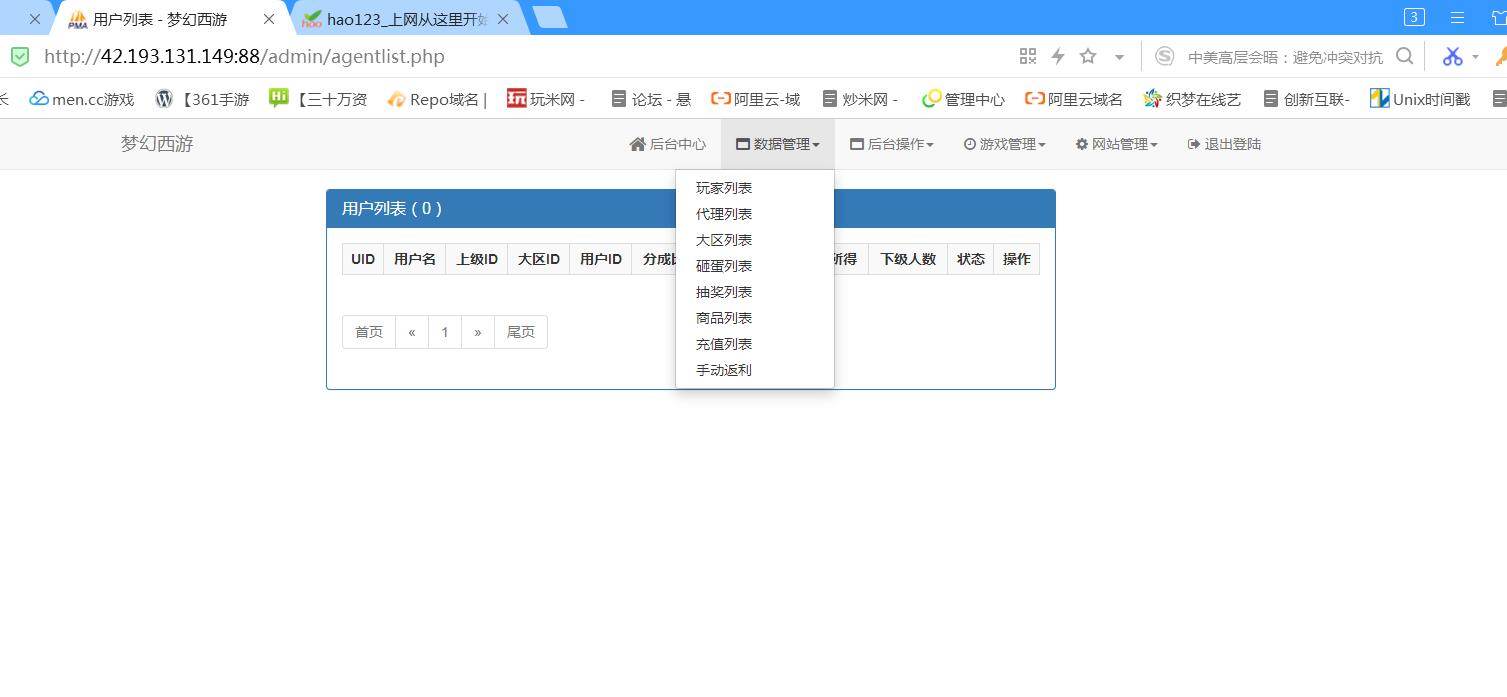Go to 后台中心 home link
1507x697 pixels.
tap(667, 144)
